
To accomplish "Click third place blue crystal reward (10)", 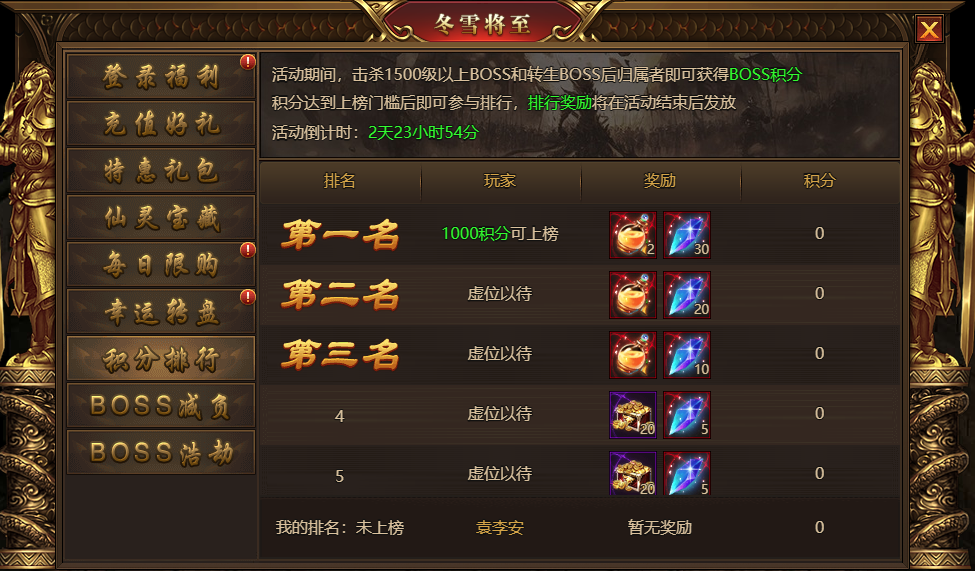I will [686, 355].
